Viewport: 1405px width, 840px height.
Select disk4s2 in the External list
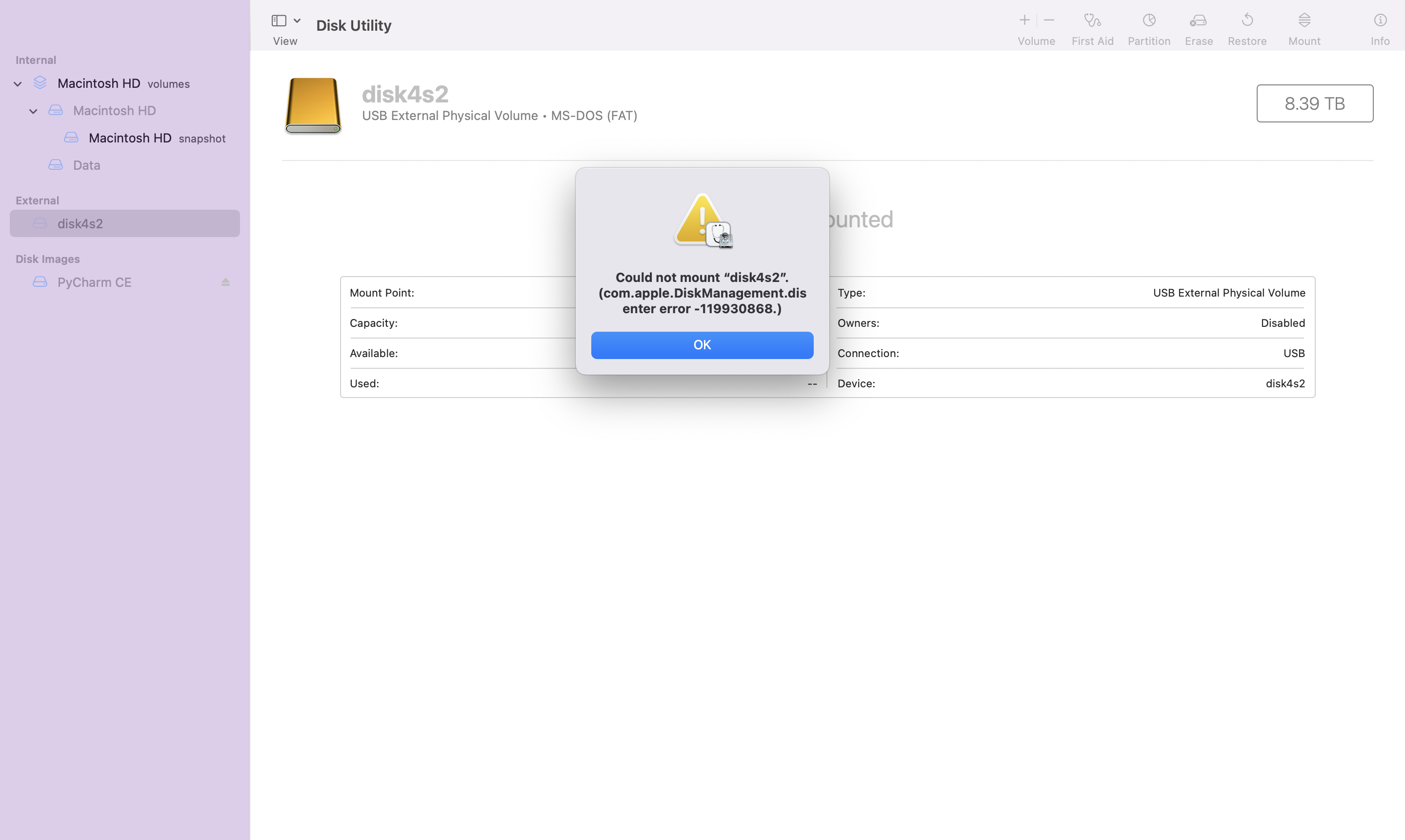(x=80, y=223)
